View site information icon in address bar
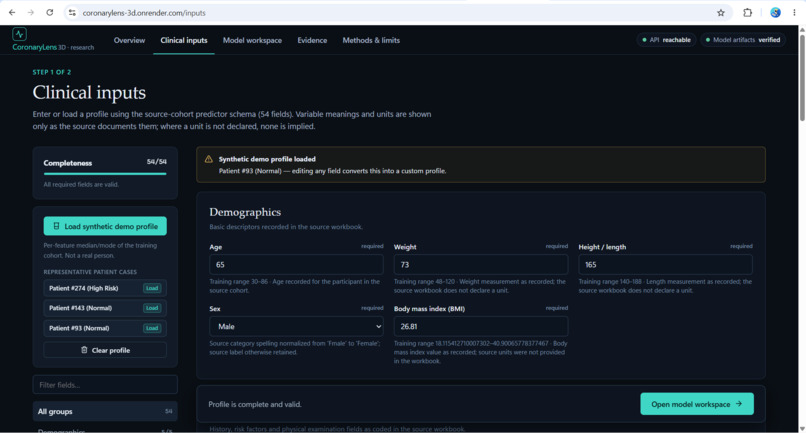This screenshot has height=433, width=806. [72, 13]
